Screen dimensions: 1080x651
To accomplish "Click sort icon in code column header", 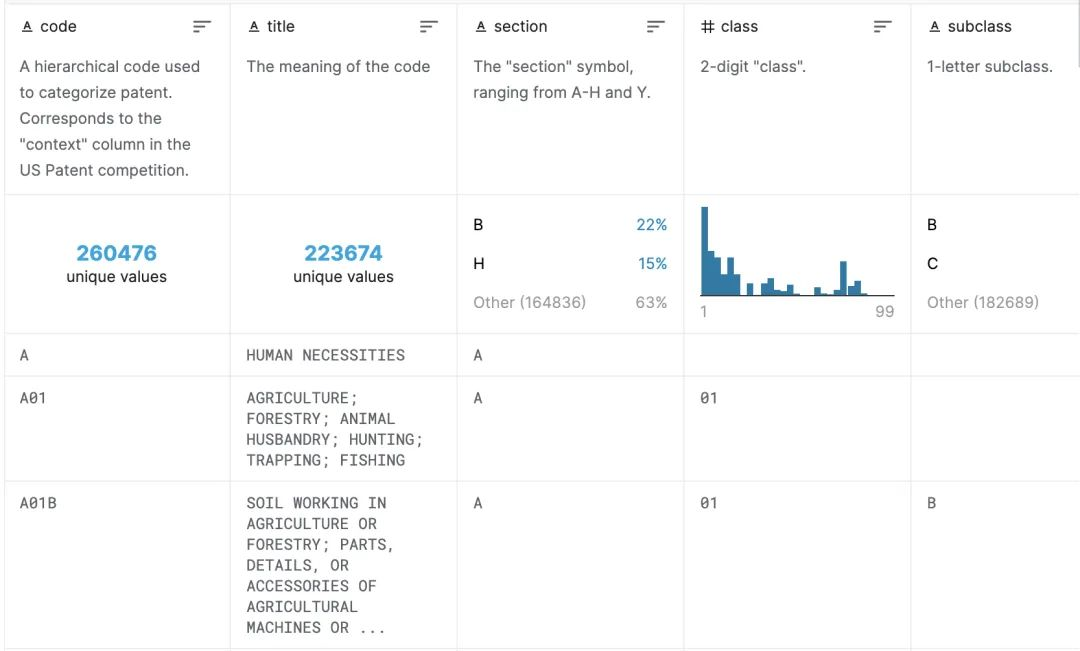I will point(202,27).
